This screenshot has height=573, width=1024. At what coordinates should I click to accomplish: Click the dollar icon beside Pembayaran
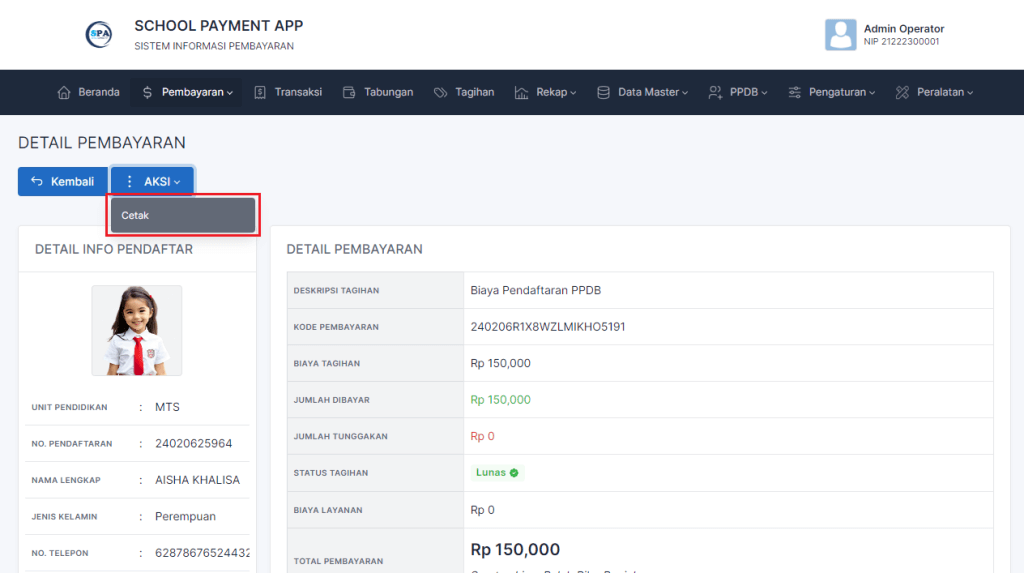pos(148,92)
